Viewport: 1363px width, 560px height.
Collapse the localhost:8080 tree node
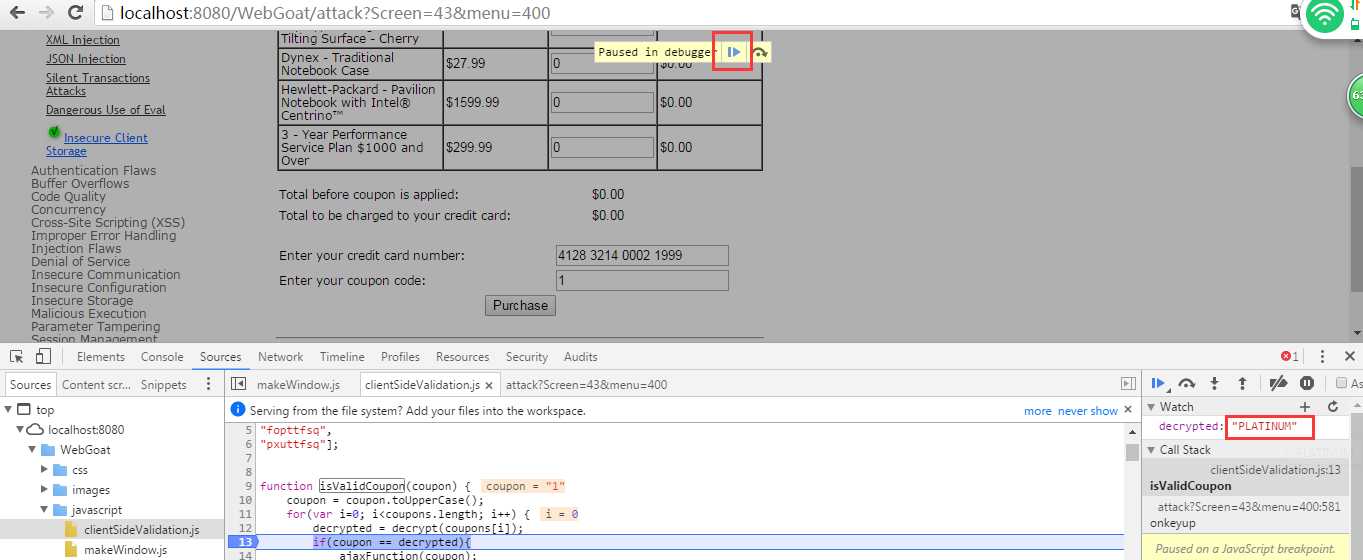(x=20, y=430)
